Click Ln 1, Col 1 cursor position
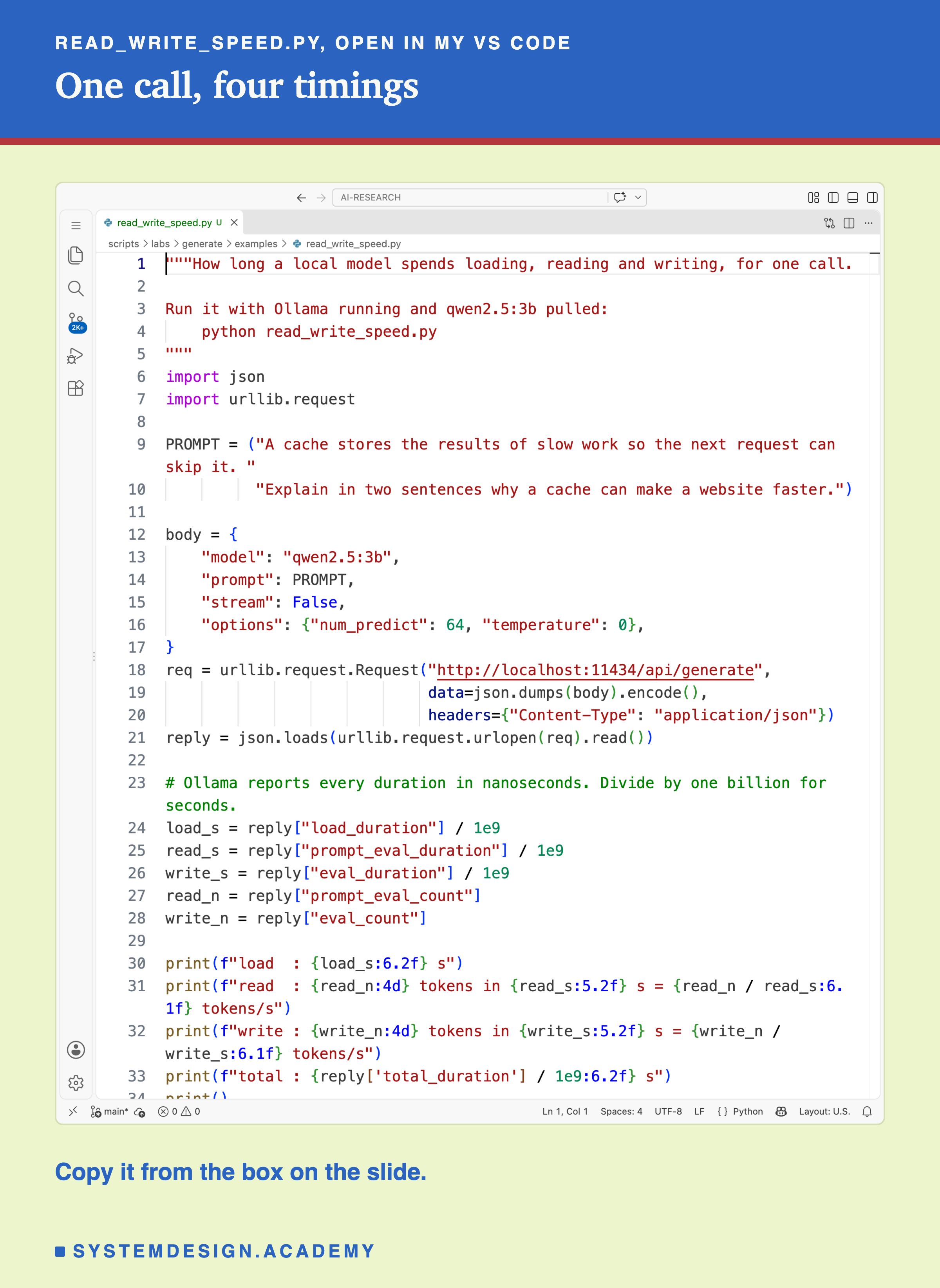The image size is (940, 1288). (x=564, y=1111)
